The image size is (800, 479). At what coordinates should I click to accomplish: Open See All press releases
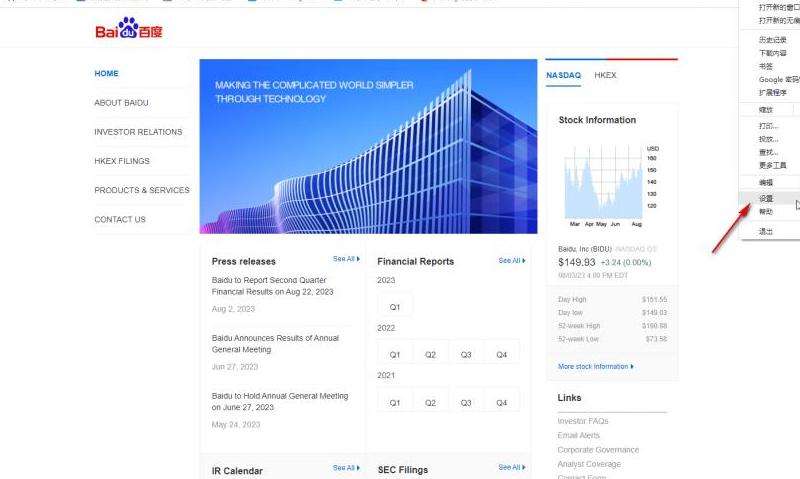coord(346,259)
